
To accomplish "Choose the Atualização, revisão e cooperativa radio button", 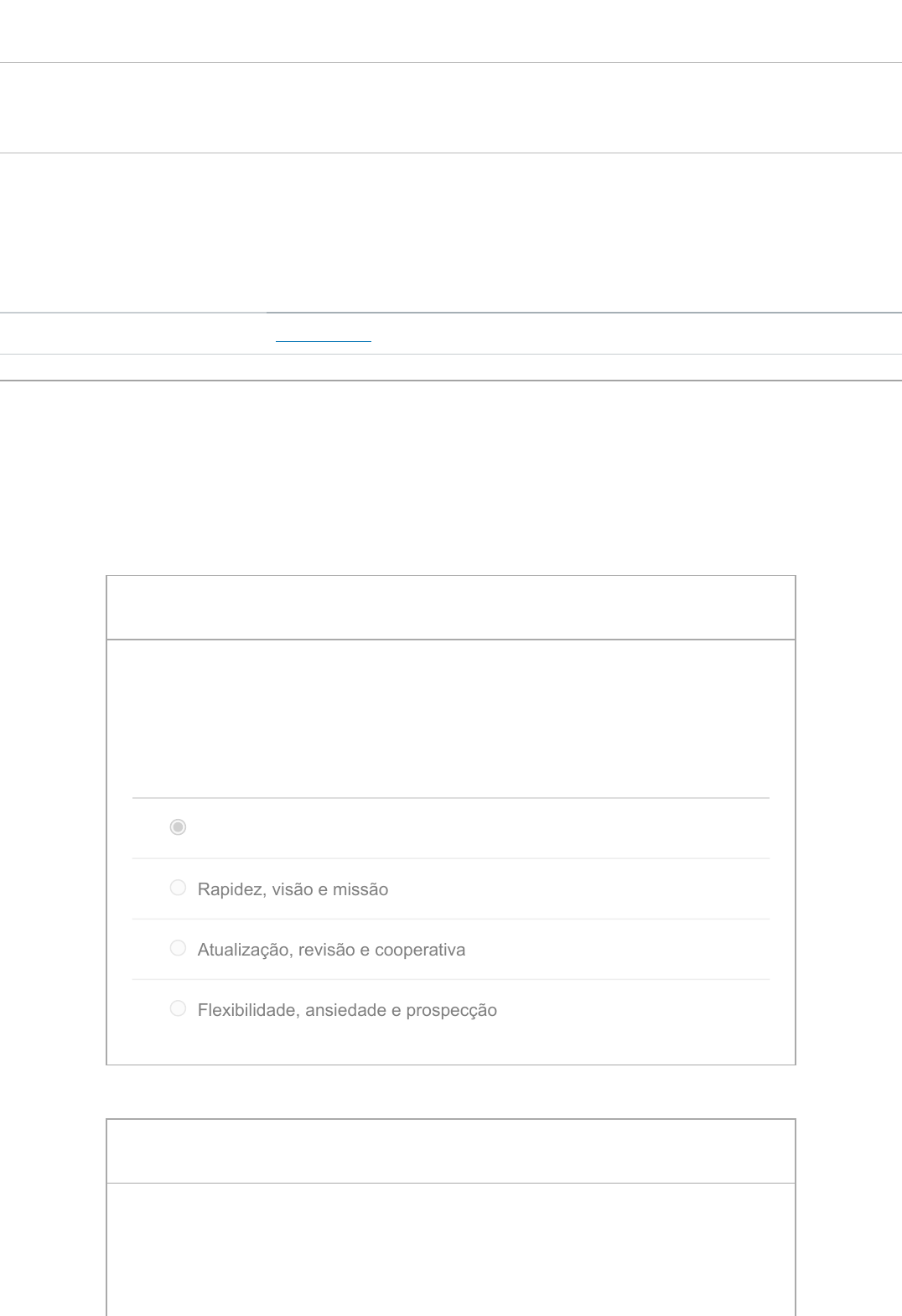I will coord(178,948).
